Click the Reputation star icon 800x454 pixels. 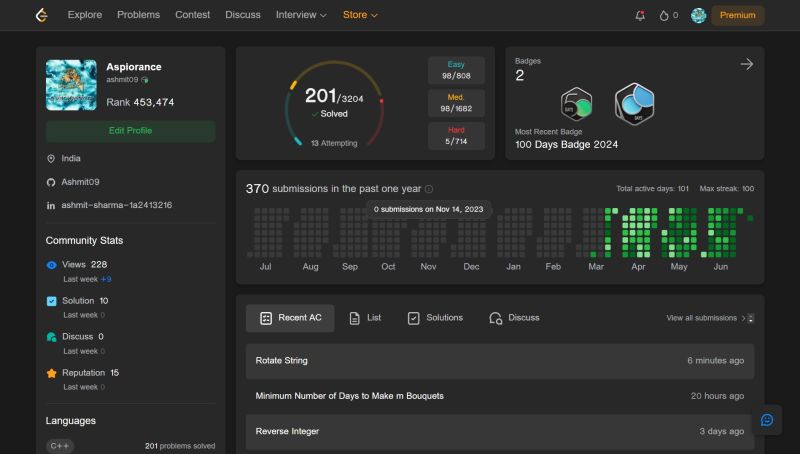[x=52, y=373]
